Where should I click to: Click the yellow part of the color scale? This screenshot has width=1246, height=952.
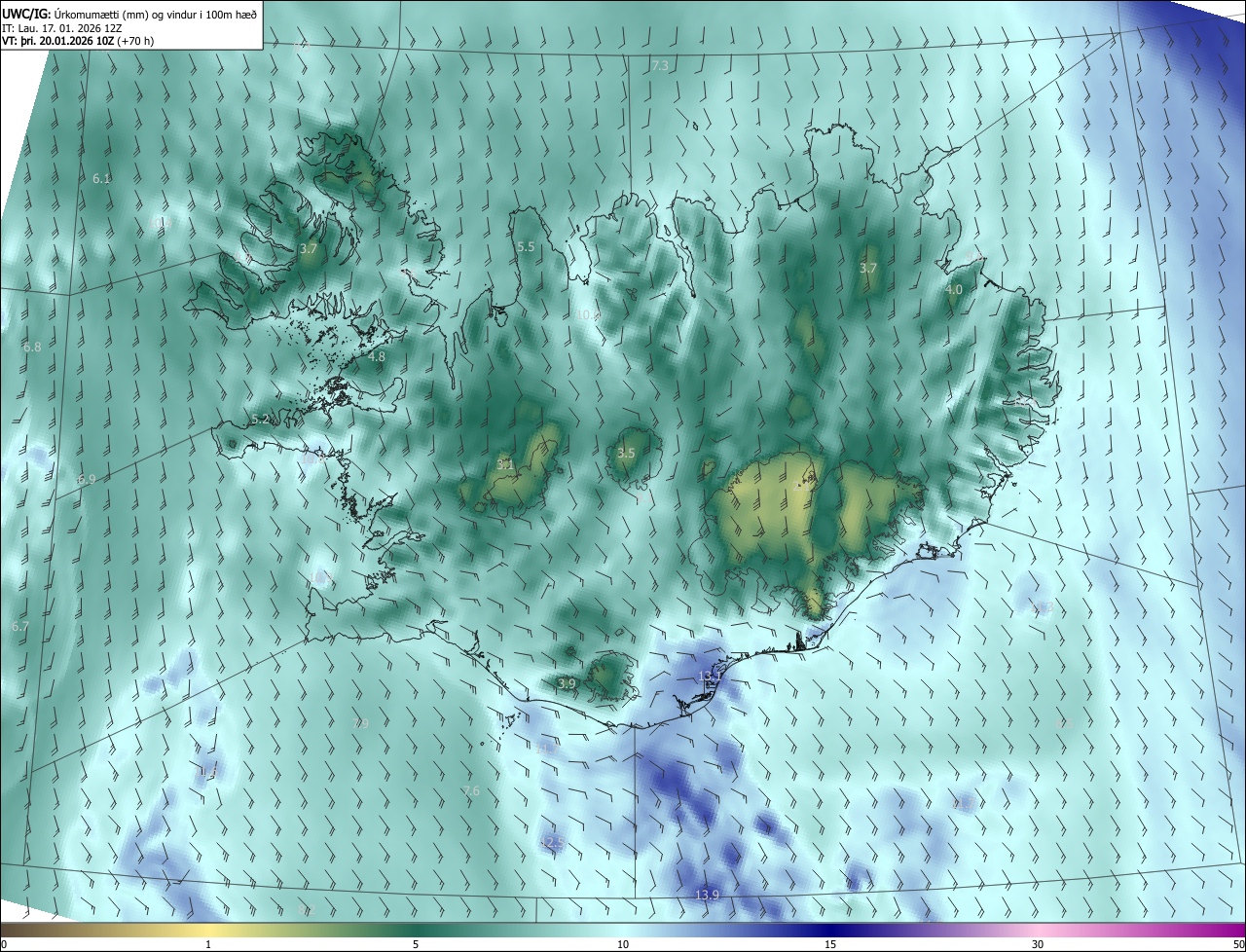pyautogui.click(x=208, y=931)
